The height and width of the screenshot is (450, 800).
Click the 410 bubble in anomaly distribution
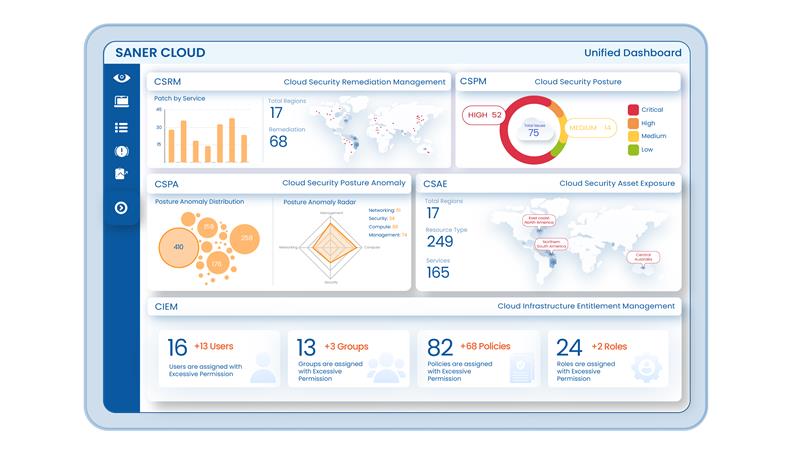tap(178, 246)
